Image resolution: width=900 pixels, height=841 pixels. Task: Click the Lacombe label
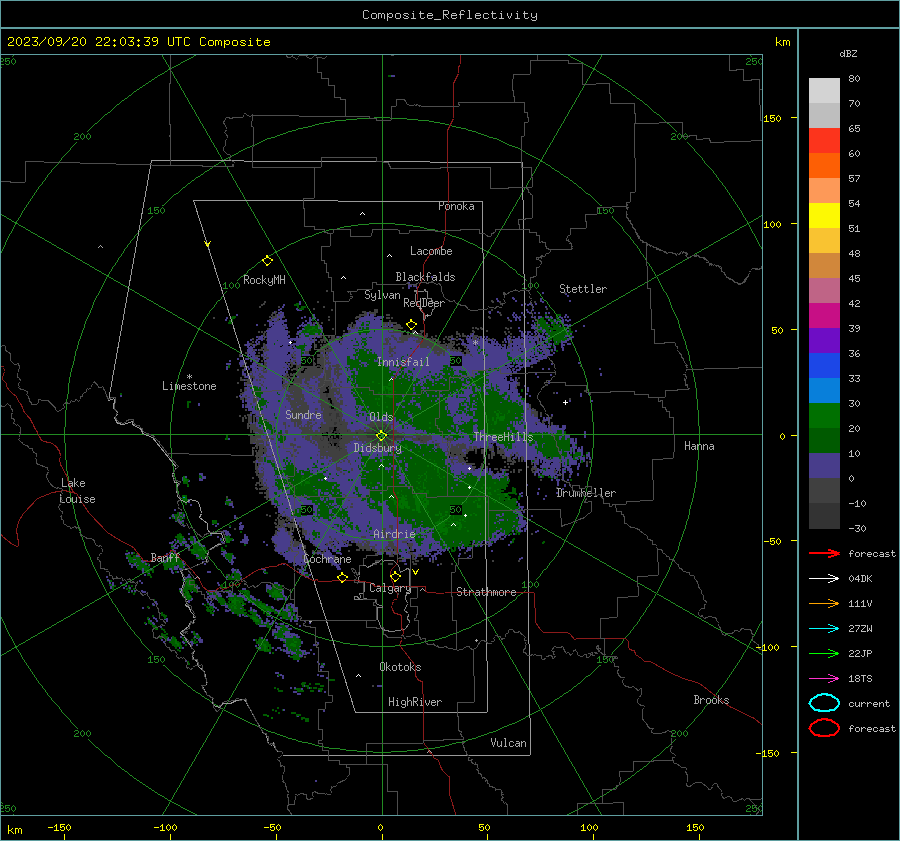[x=431, y=251]
